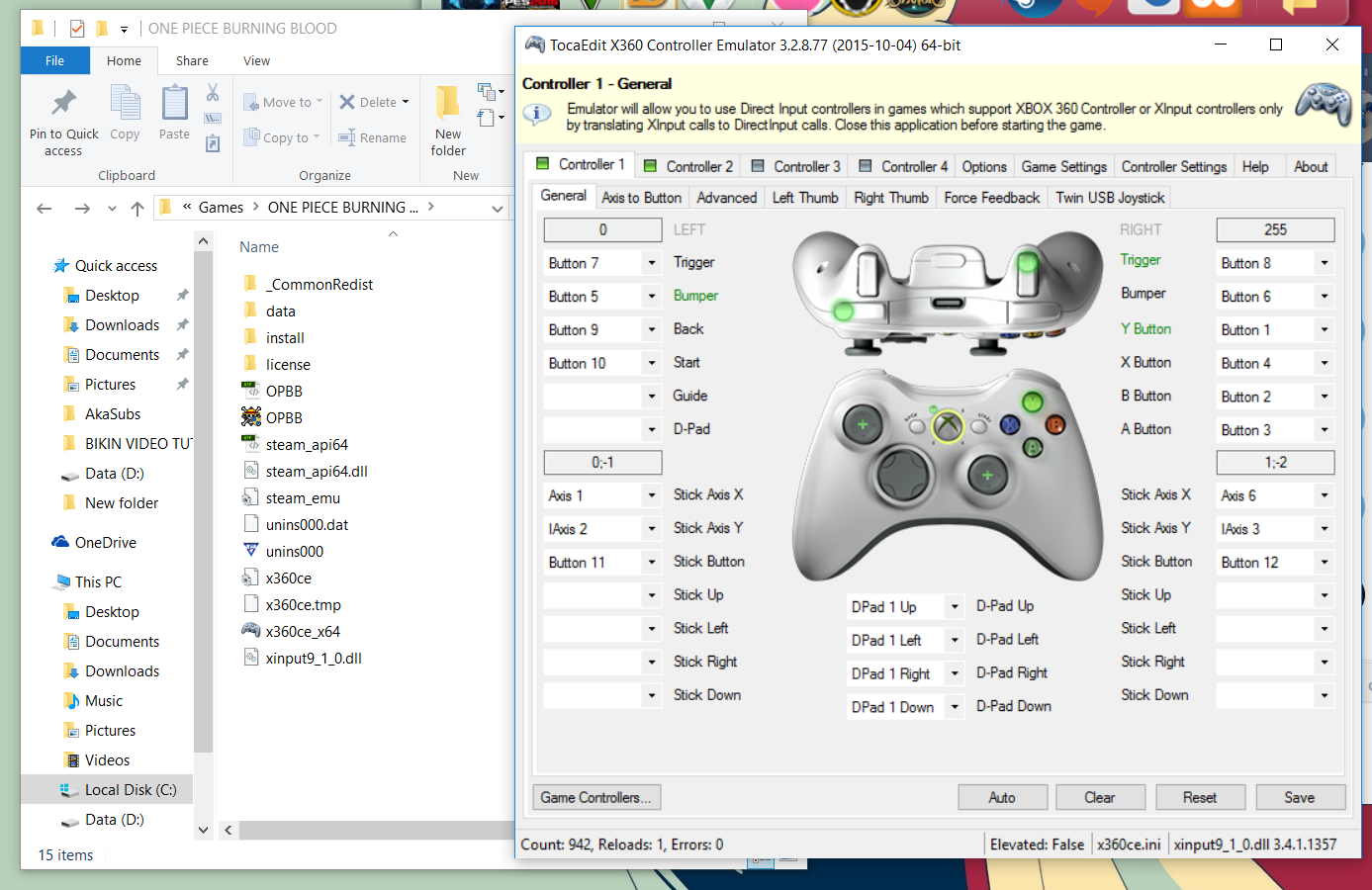This screenshot has height=890, width=1372.
Task: Click Explorer back navigation arrow
Action: coord(44,208)
